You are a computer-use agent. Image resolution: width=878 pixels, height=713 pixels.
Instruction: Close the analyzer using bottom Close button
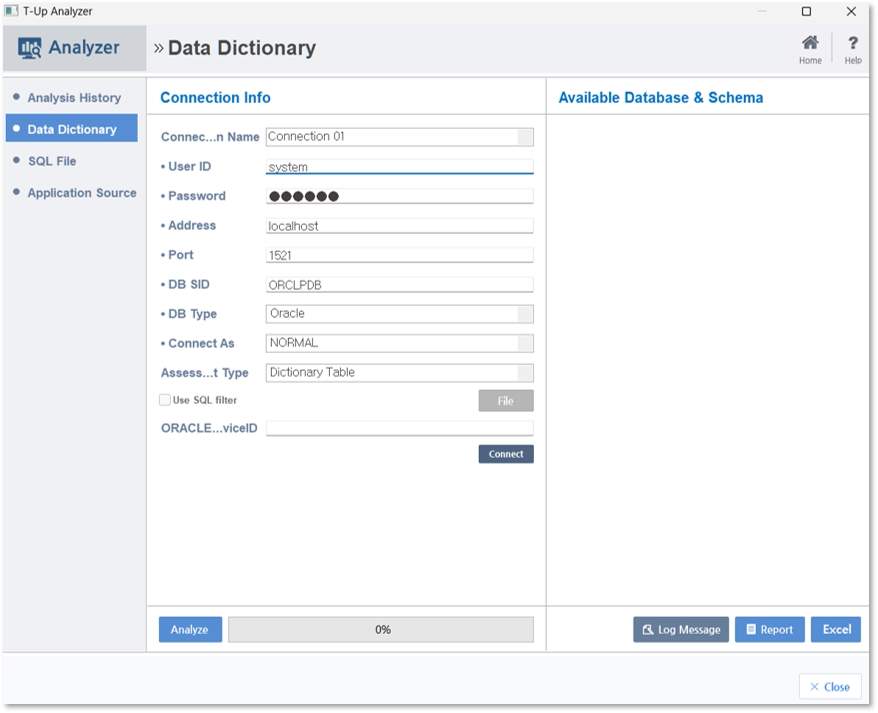click(x=830, y=687)
